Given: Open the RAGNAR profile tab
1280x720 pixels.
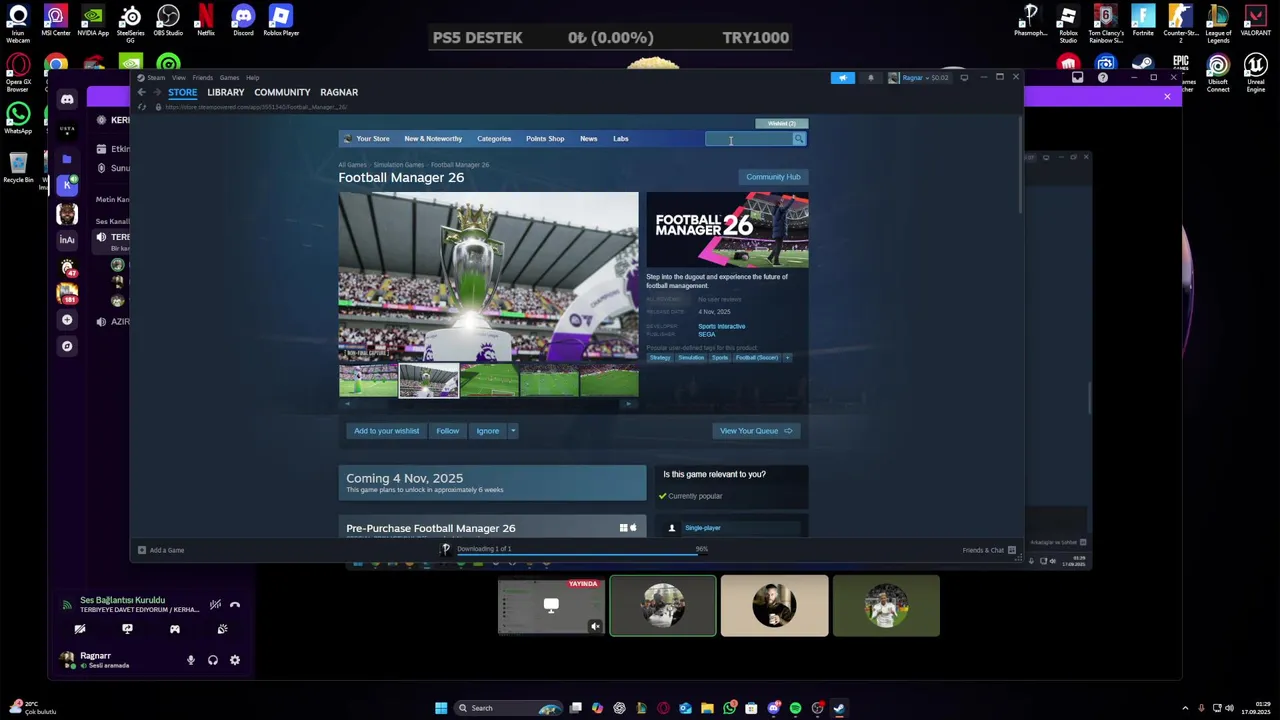Looking at the screenshot, I should point(339,92).
